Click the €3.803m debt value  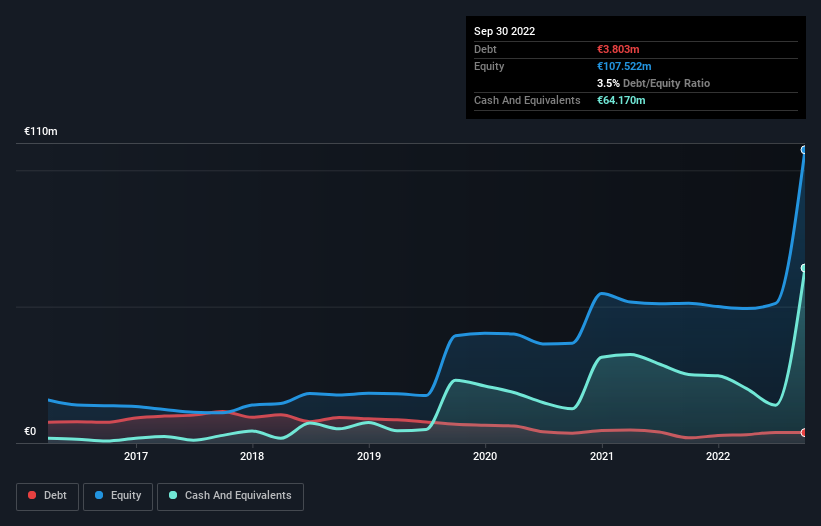618,49
